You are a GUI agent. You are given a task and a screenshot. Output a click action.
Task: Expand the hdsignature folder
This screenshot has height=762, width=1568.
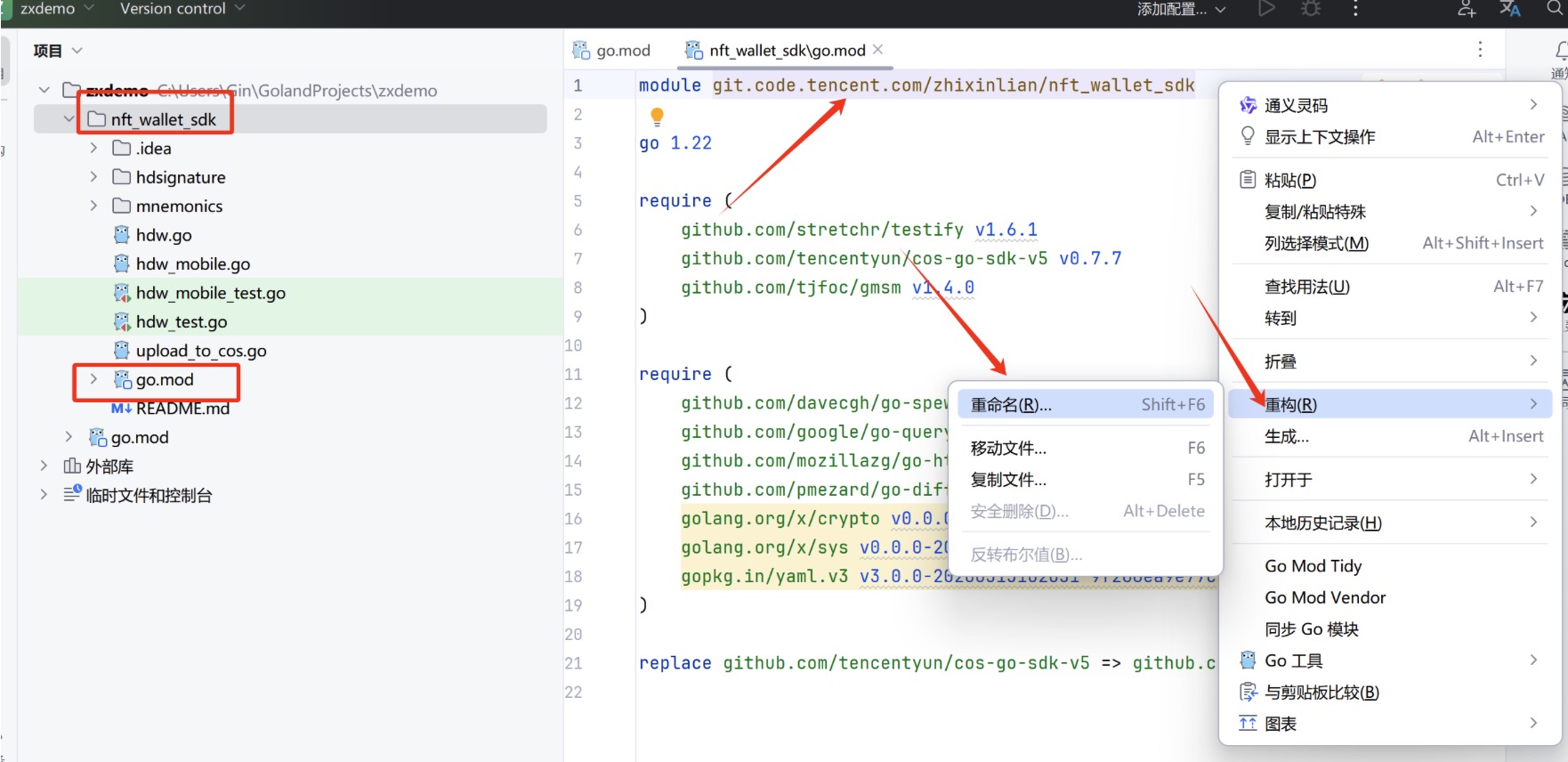pos(93,177)
